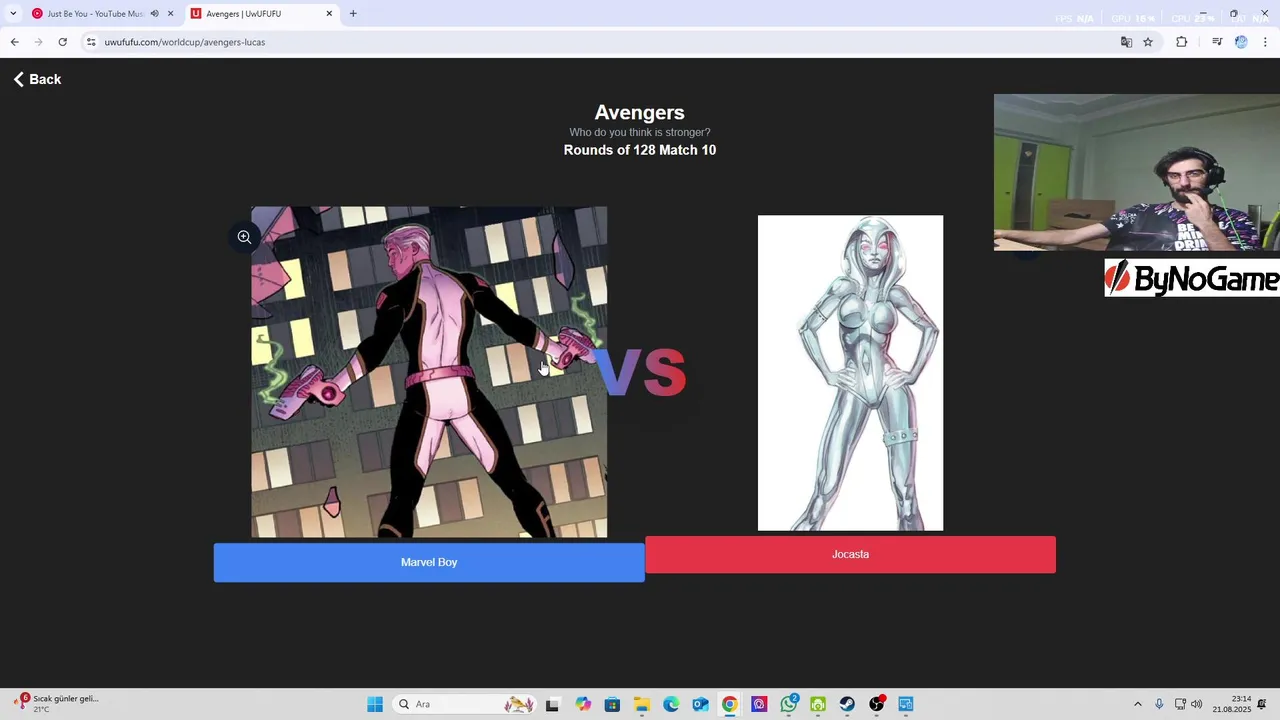Open the notifications bell icon
Viewport: 1280px width, 720px height.
[1262, 704]
